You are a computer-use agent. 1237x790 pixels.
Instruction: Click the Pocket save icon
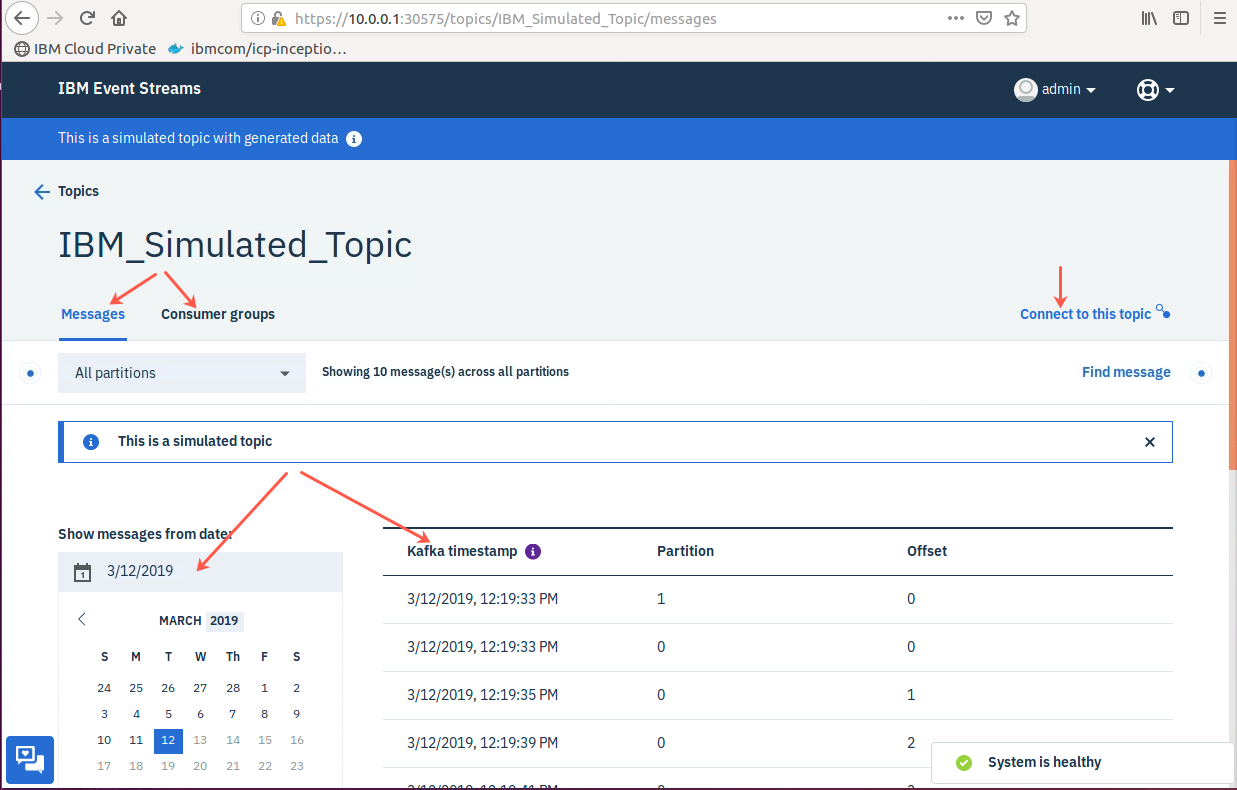[x=984, y=18]
